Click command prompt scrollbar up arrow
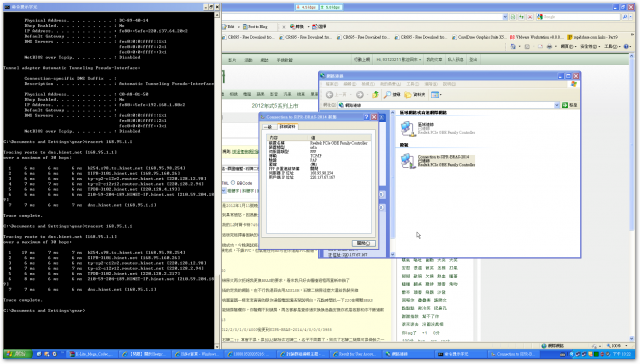The image size is (640, 364). pos(217,15)
